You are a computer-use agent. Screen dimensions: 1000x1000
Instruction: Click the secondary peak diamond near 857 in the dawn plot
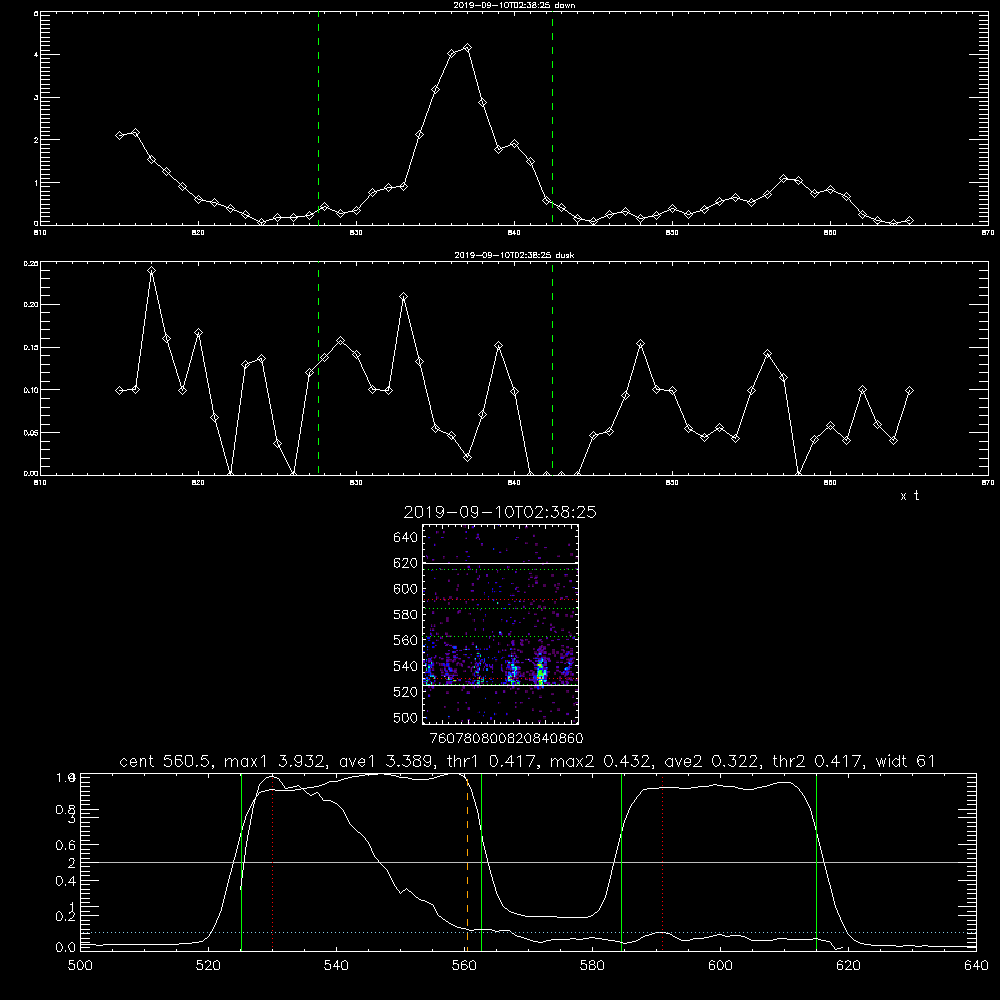784,179
